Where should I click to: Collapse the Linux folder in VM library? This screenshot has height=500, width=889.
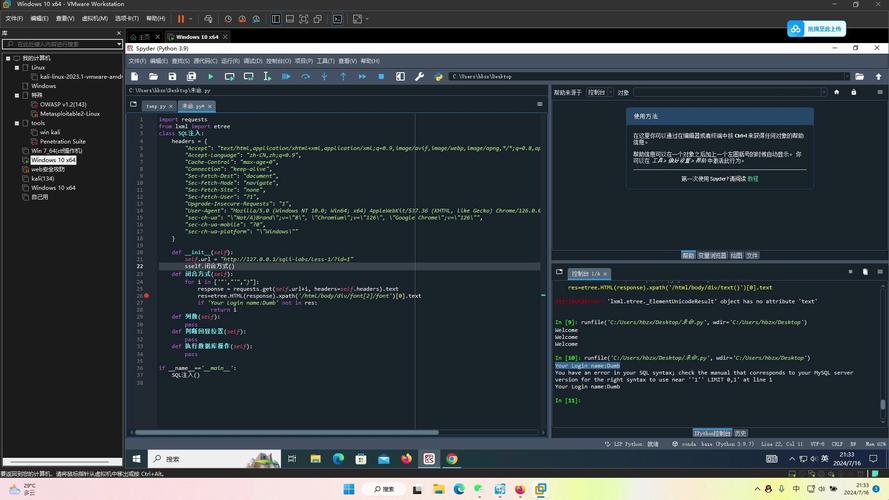pyautogui.click(x=17, y=67)
